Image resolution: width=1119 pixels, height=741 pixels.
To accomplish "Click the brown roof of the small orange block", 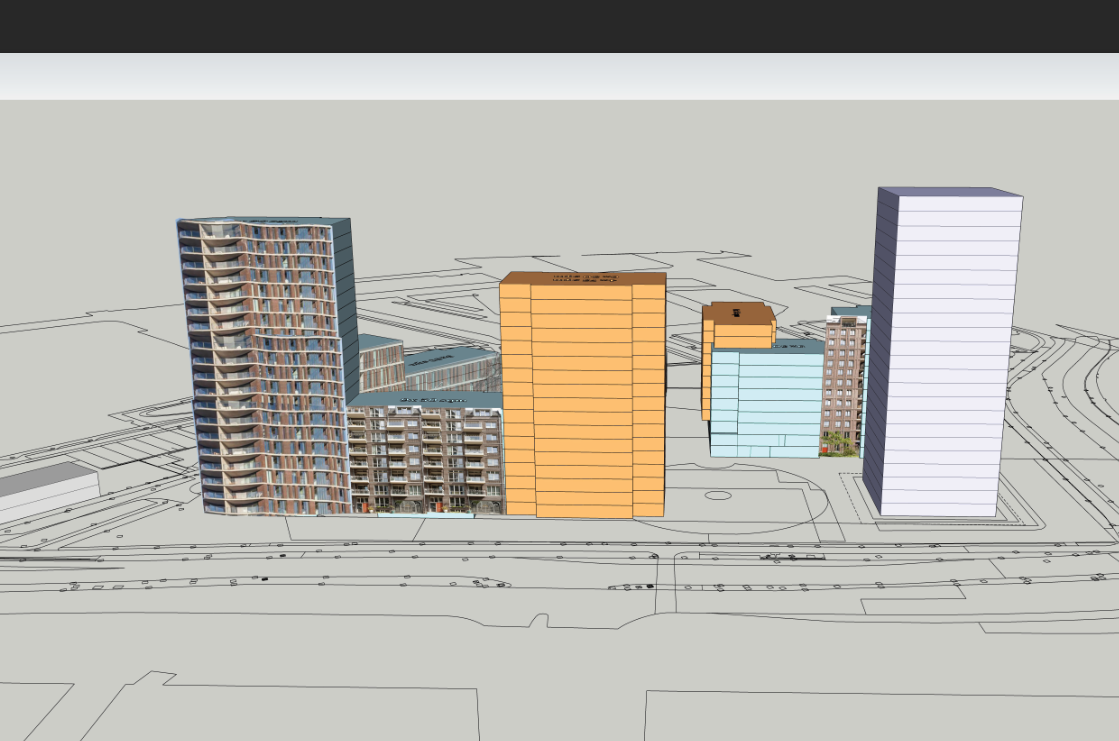I will point(739,313).
